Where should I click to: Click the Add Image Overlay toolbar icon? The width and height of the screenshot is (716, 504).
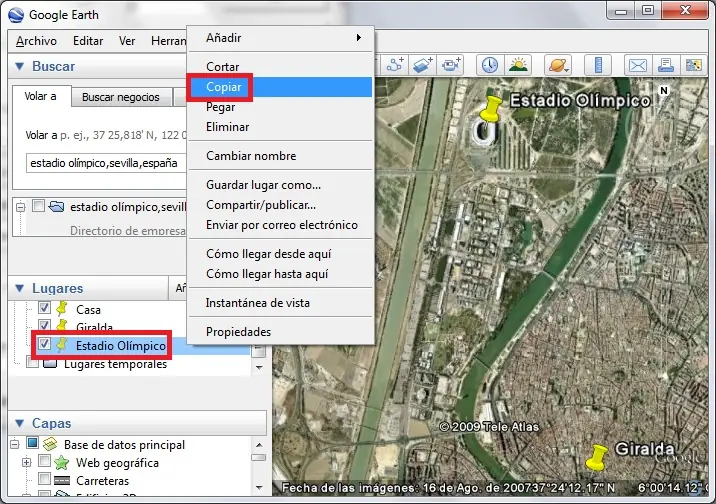[423, 65]
